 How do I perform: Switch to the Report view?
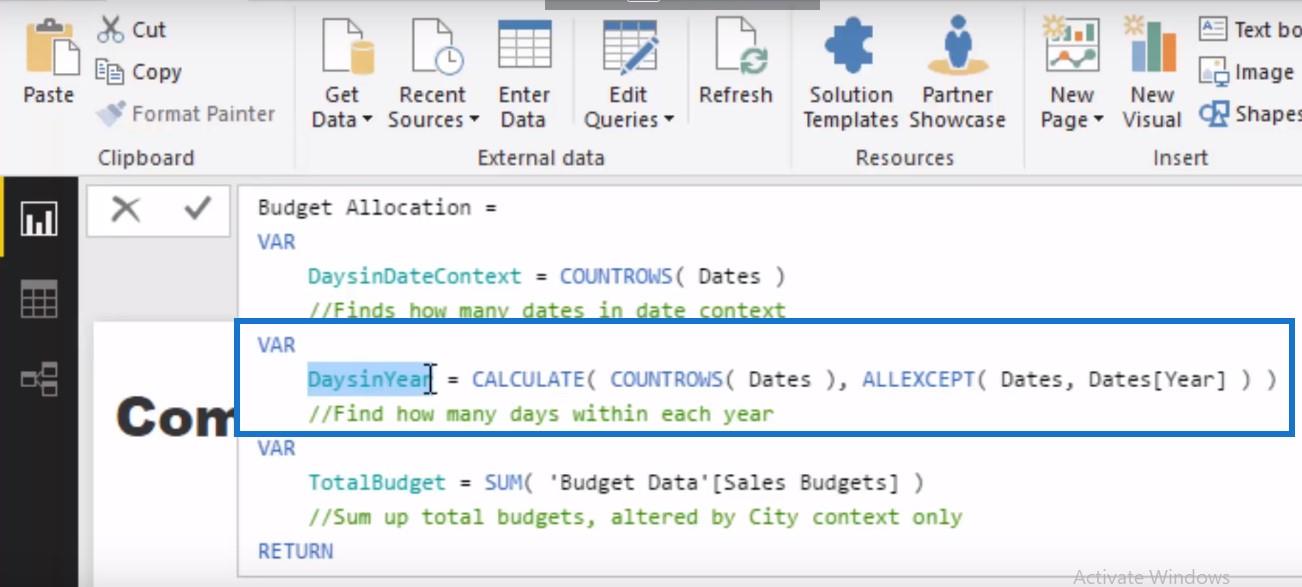pyautogui.click(x=40, y=220)
